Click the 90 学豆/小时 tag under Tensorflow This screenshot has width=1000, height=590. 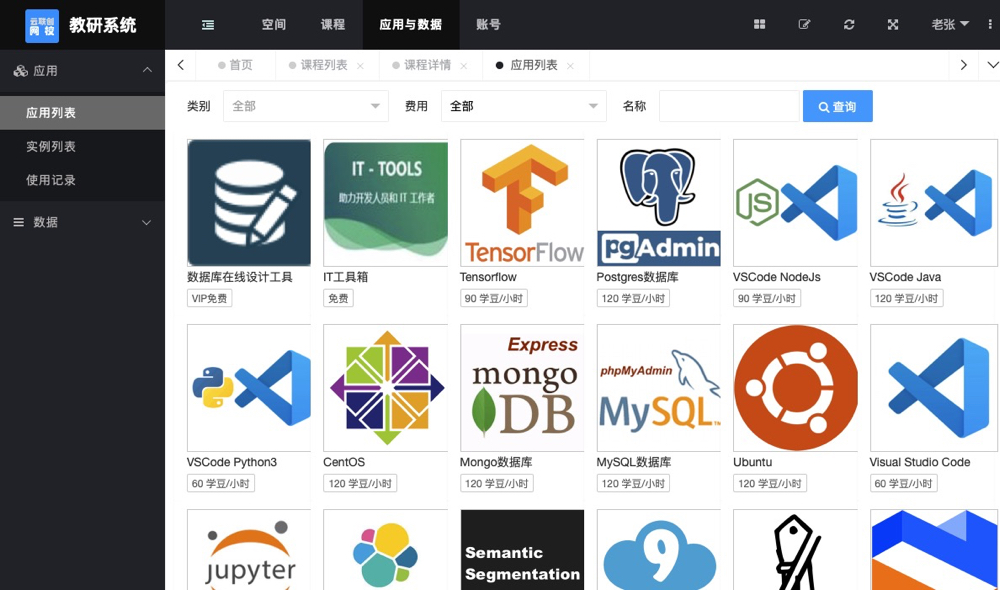point(494,298)
